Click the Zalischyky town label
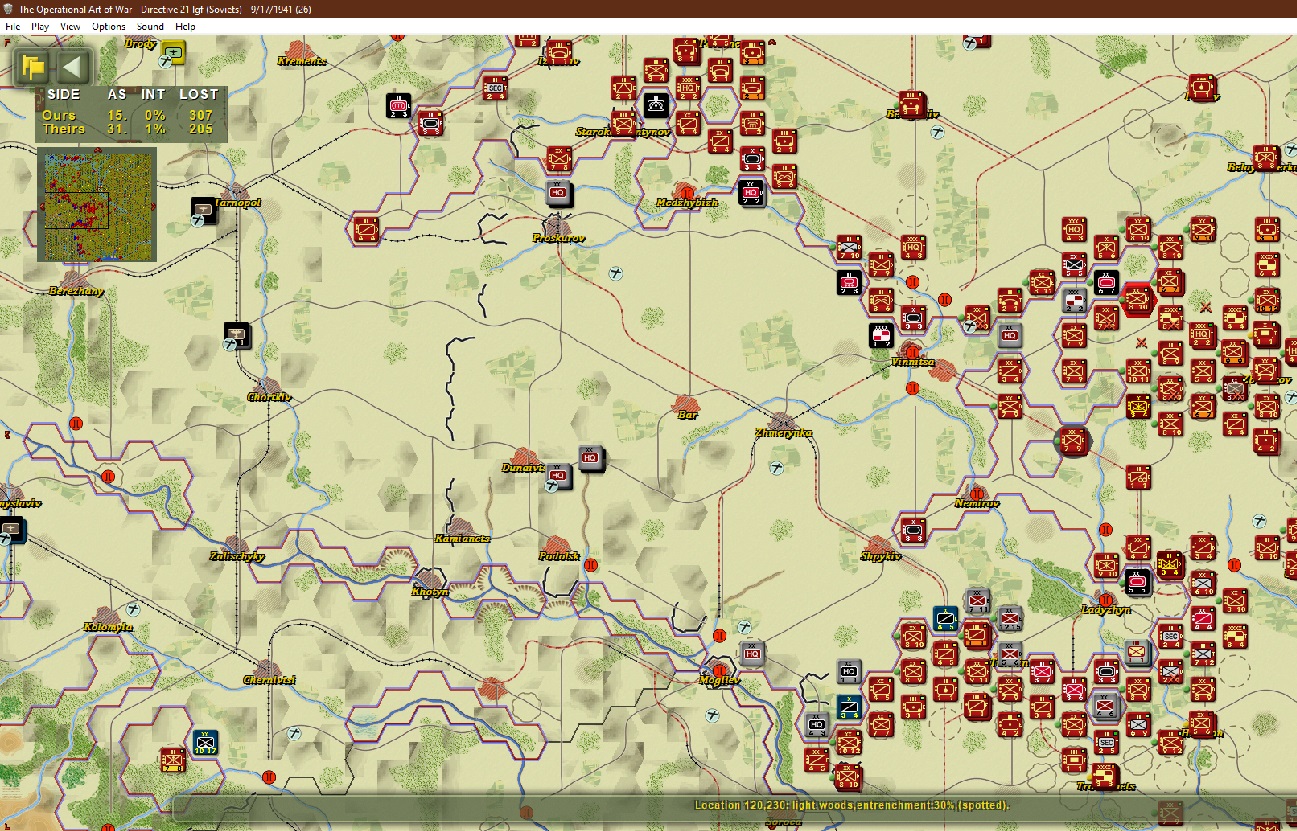1297x831 pixels. pos(237,556)
